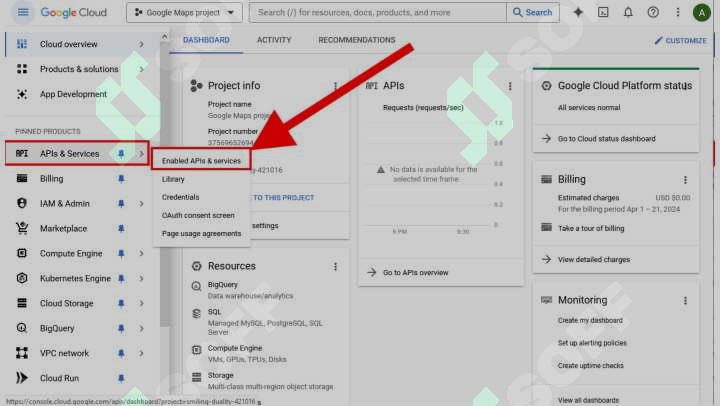Viewport: 720px width, 406px height.
Task: Open the account avatar A
Action: pos(702,12)
